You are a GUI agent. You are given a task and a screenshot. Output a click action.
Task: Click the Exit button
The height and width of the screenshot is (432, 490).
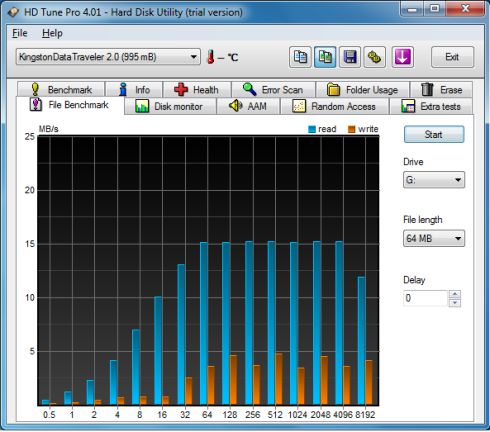(452, 57)
